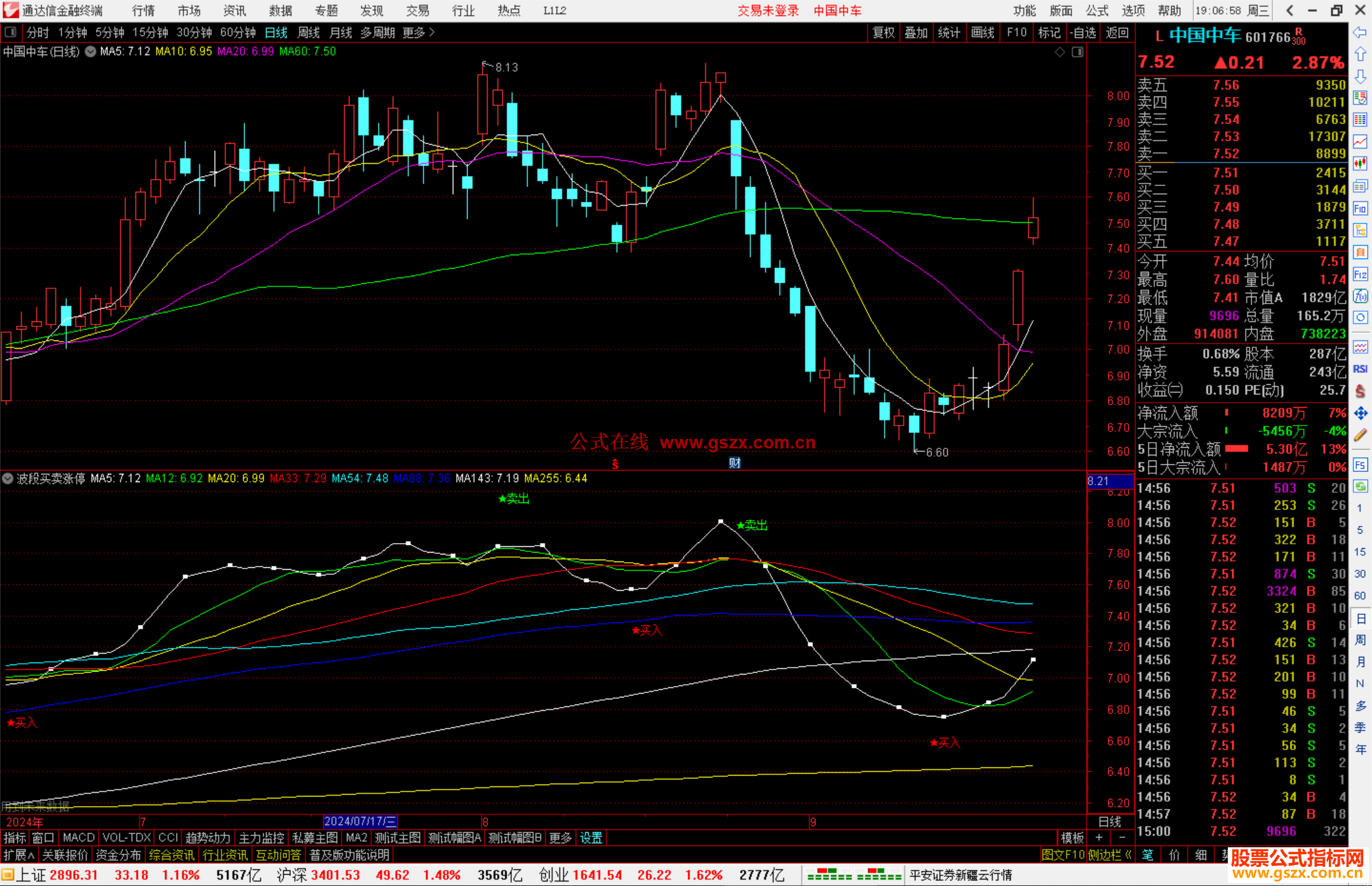1372x886 pixels.
Task: Click the plus zoom button near 模板
Action: click(x=1099, y=838)
